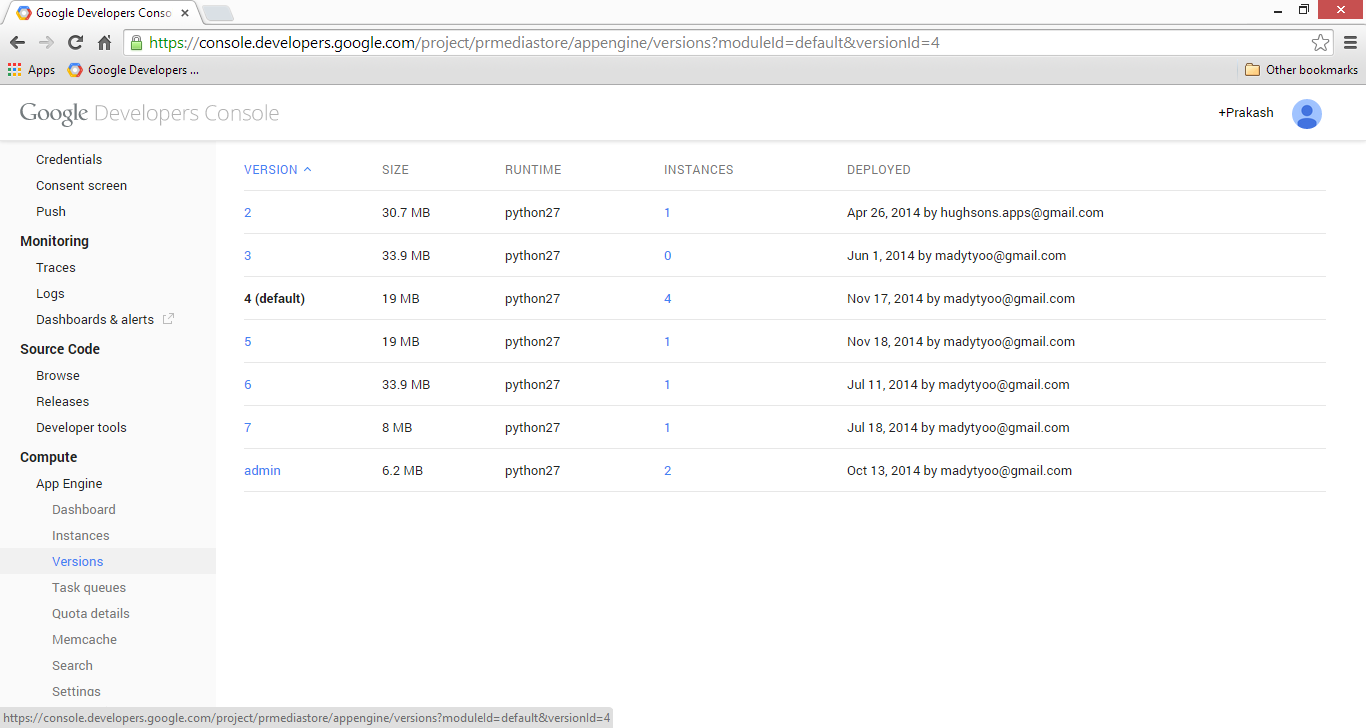Reload the page with the refresh icon
Image resolution: width=1366 pixels, height=728 pixels.
(x=75, y=43)
